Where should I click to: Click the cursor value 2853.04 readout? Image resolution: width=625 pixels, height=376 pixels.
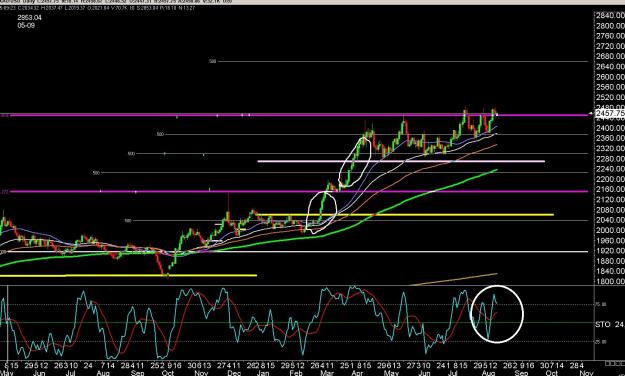(x=29, y=18)
